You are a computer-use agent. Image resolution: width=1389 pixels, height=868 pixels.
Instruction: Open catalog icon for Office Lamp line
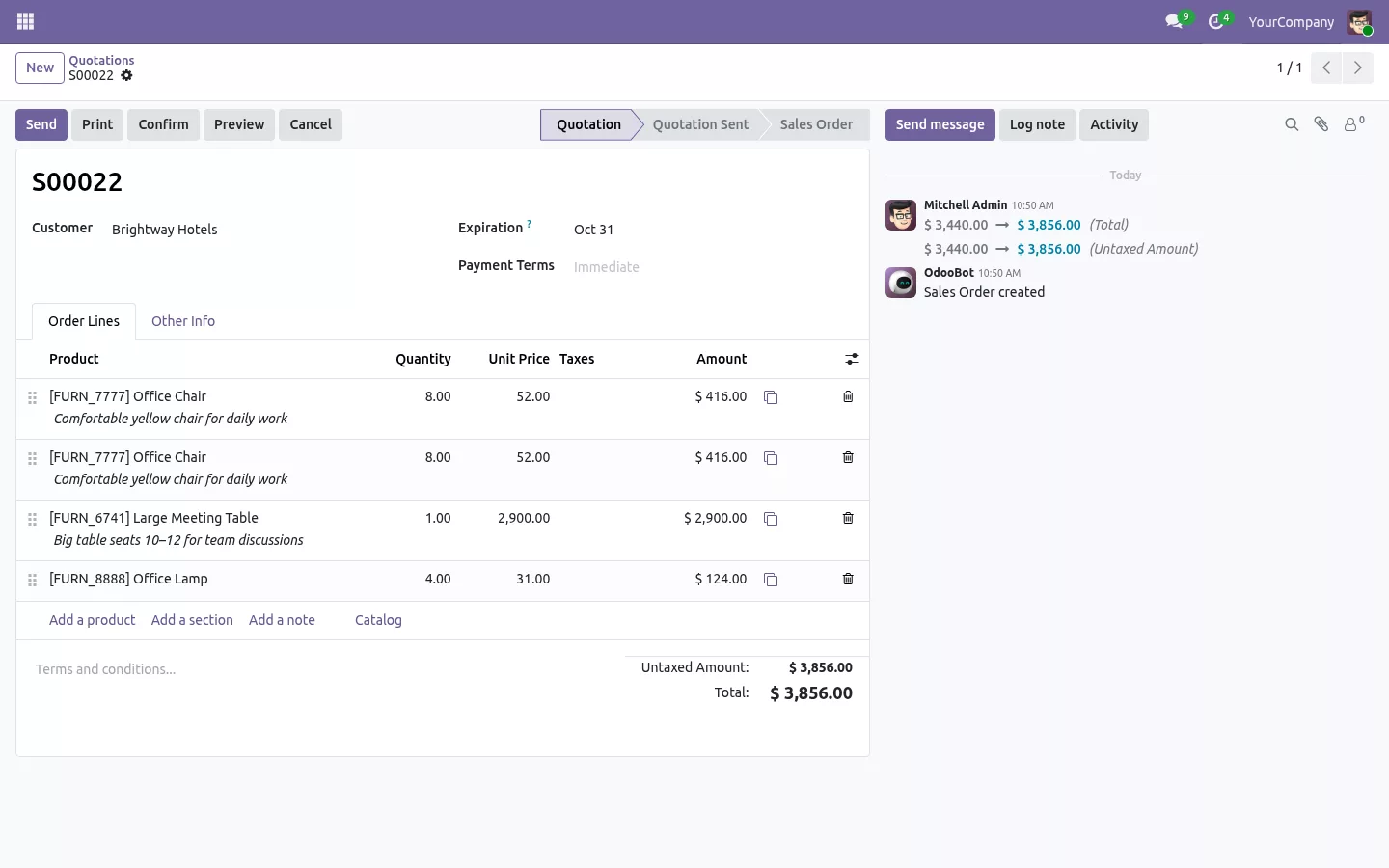tap(771, 580)
